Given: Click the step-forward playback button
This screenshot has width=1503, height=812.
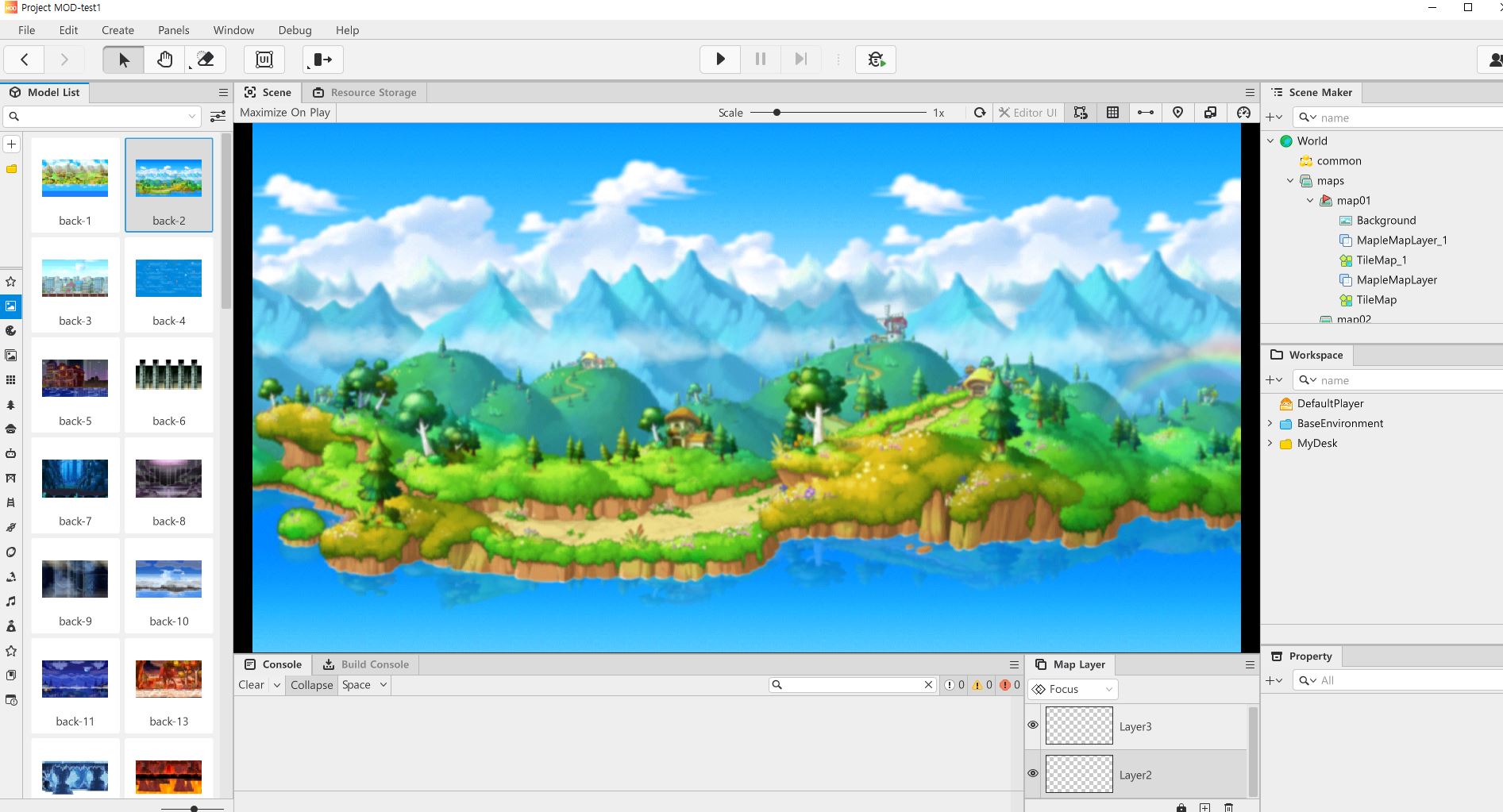Looking at the screenshot, I should [801, 60].
